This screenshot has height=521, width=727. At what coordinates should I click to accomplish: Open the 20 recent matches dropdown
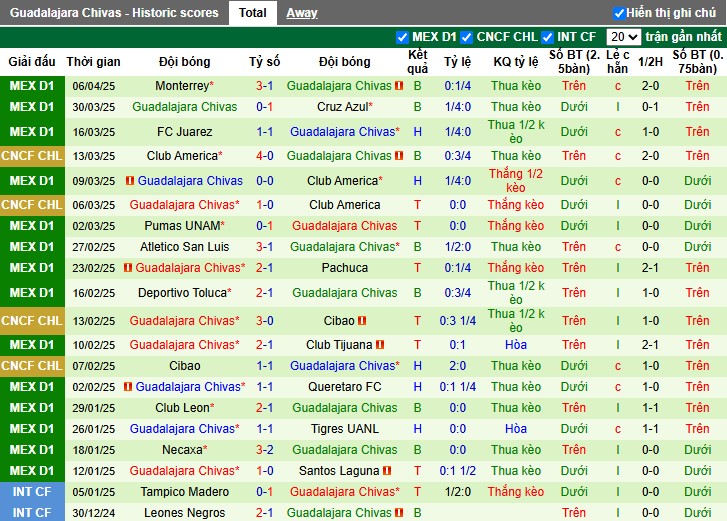coord(624,37)
